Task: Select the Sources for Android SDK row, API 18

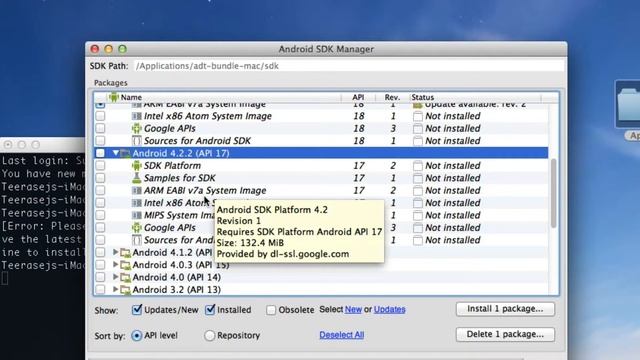Action: click(x=321, y=141)
